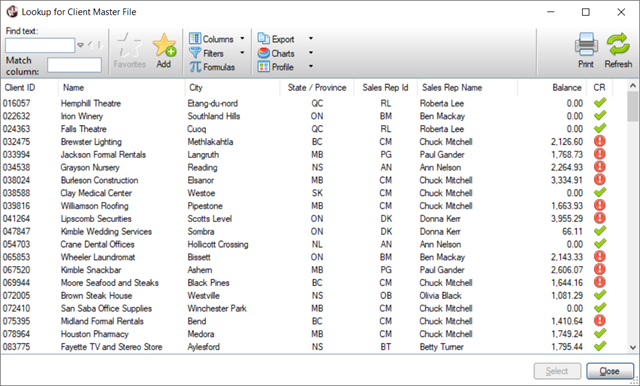
Task: Click the scrollbar down arrow
Action: click(x=633, y=348)
